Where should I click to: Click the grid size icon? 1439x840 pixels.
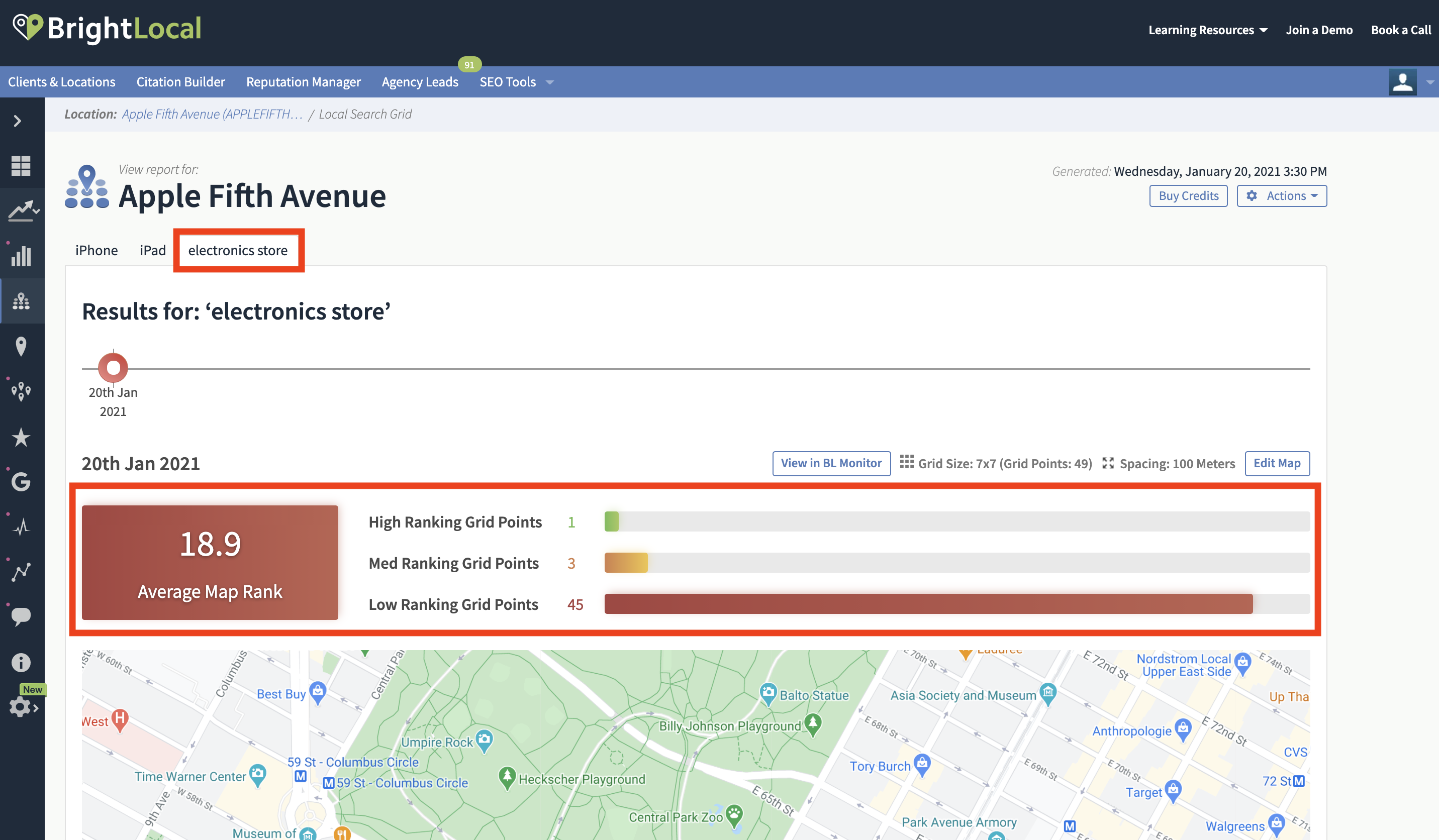coord(906,462)
